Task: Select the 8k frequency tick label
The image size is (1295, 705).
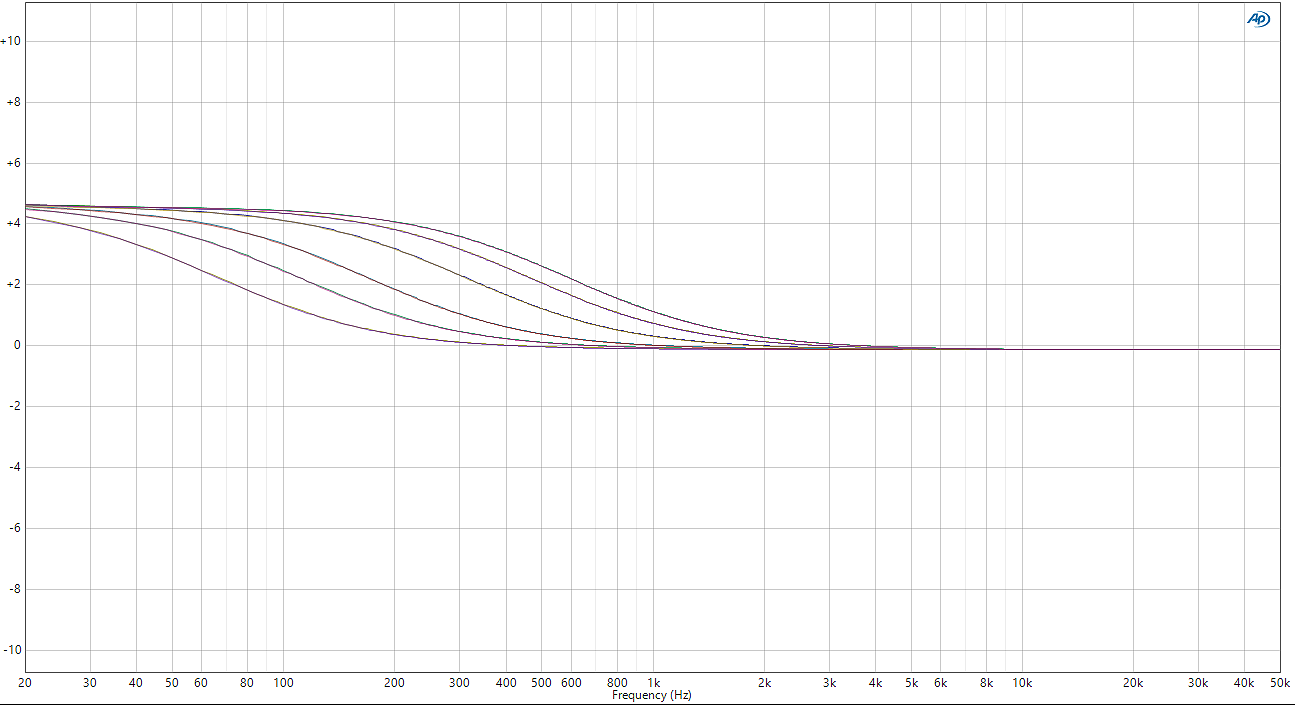Action: pos(986,683)
